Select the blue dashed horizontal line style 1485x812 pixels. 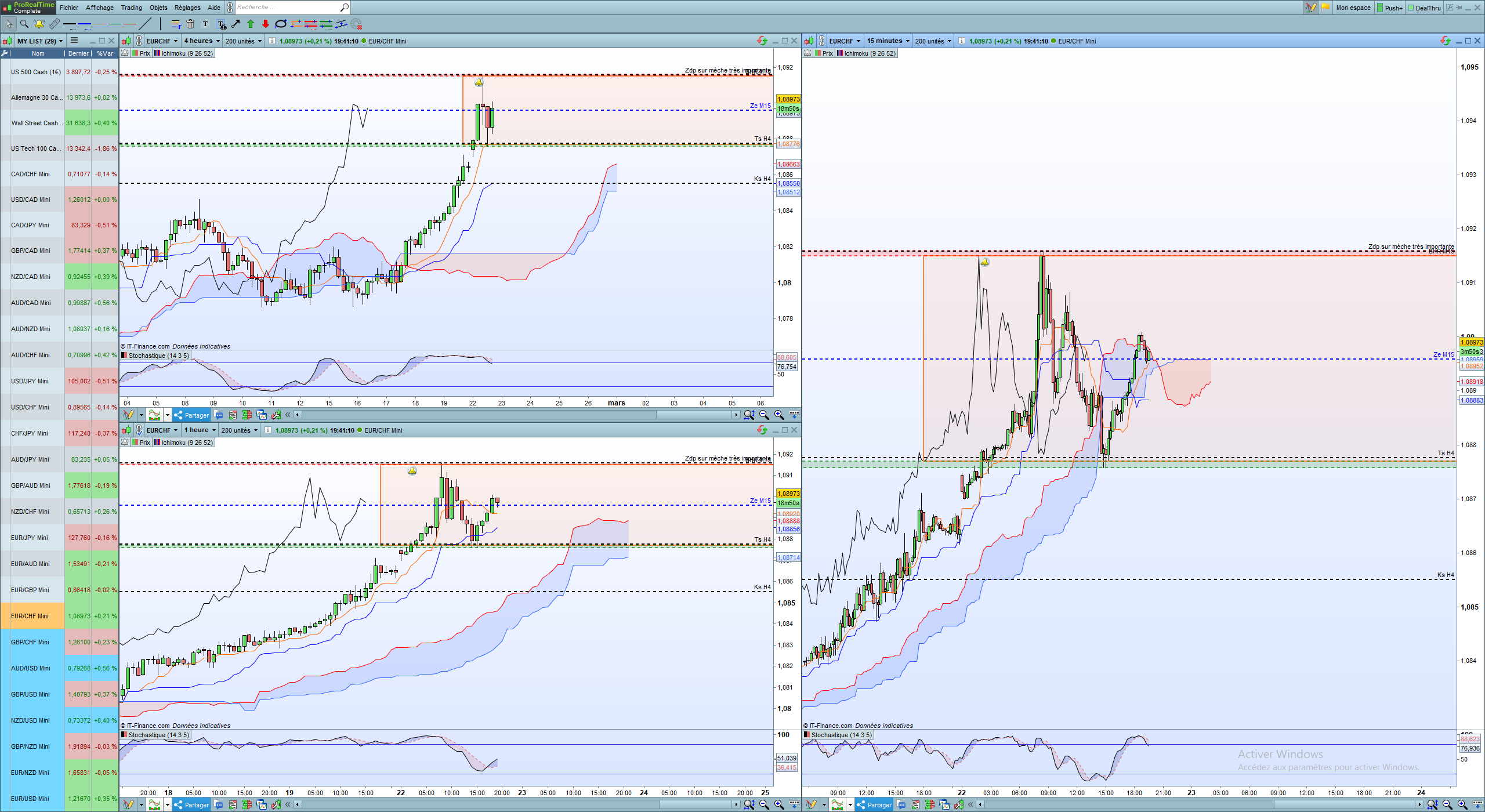(85, 24)
